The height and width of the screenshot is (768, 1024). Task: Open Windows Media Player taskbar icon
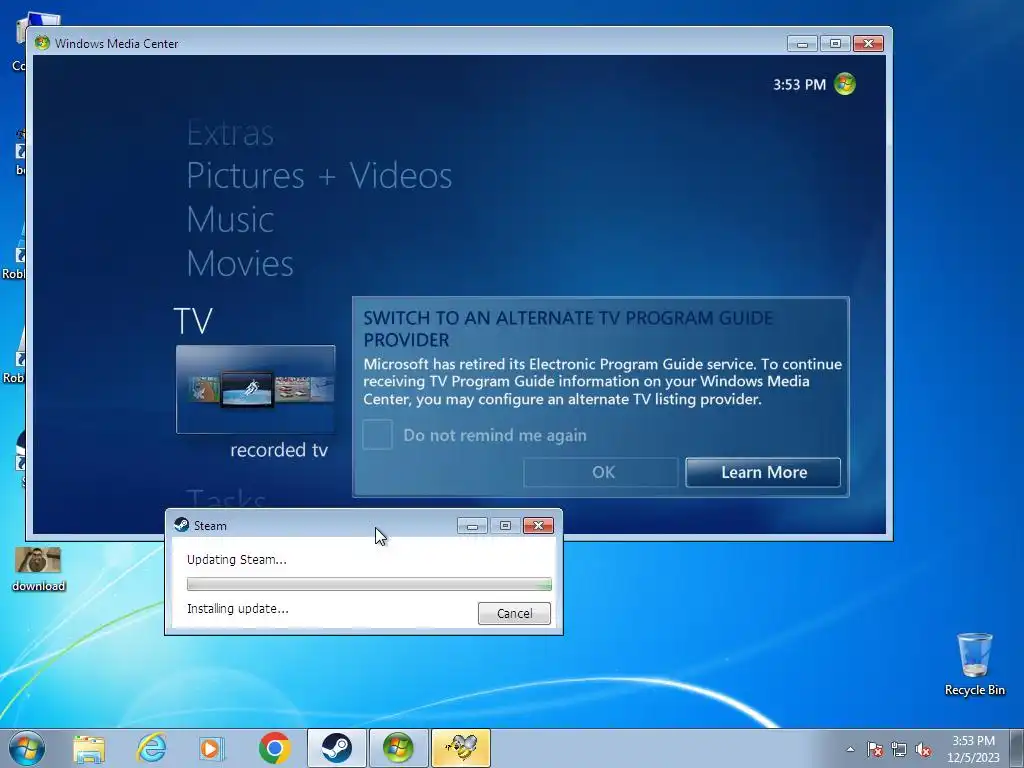[x=212, y=748]
